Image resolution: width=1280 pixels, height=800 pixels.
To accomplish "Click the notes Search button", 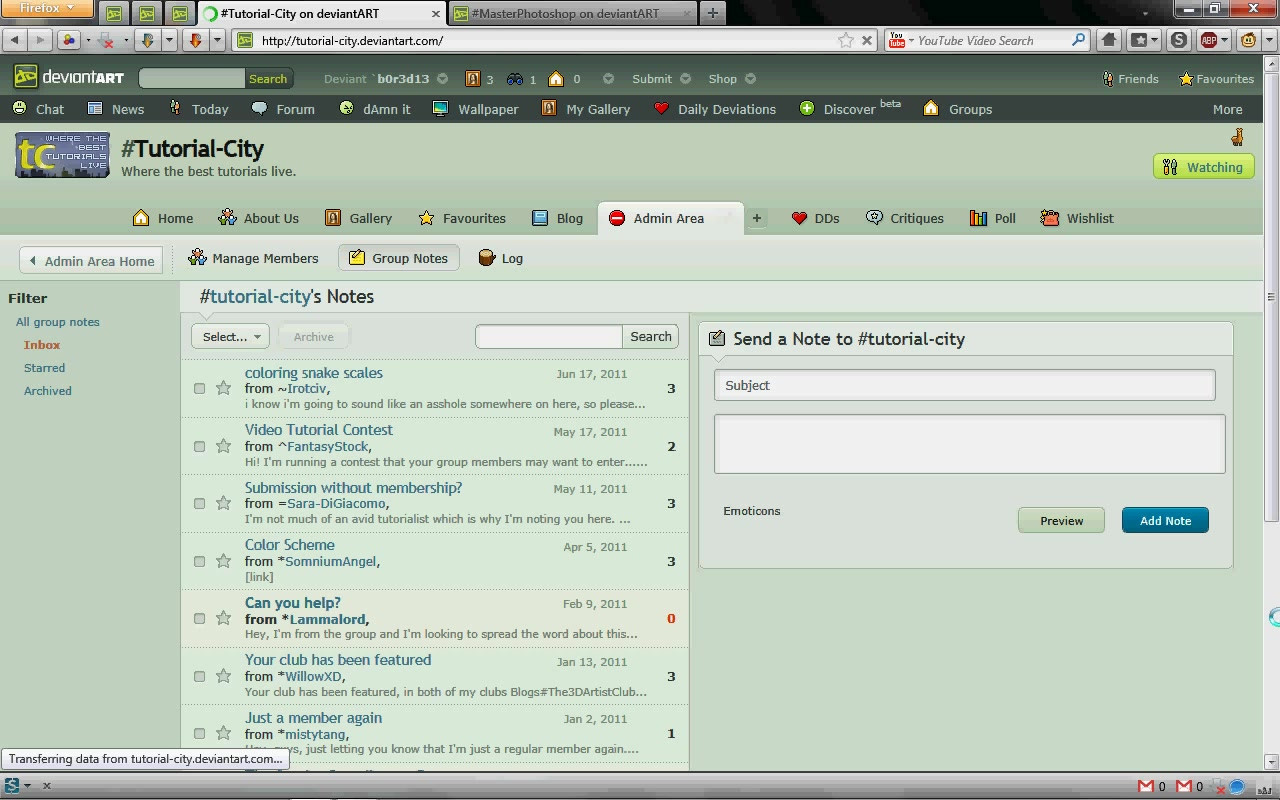I will [x=650, y=337].
